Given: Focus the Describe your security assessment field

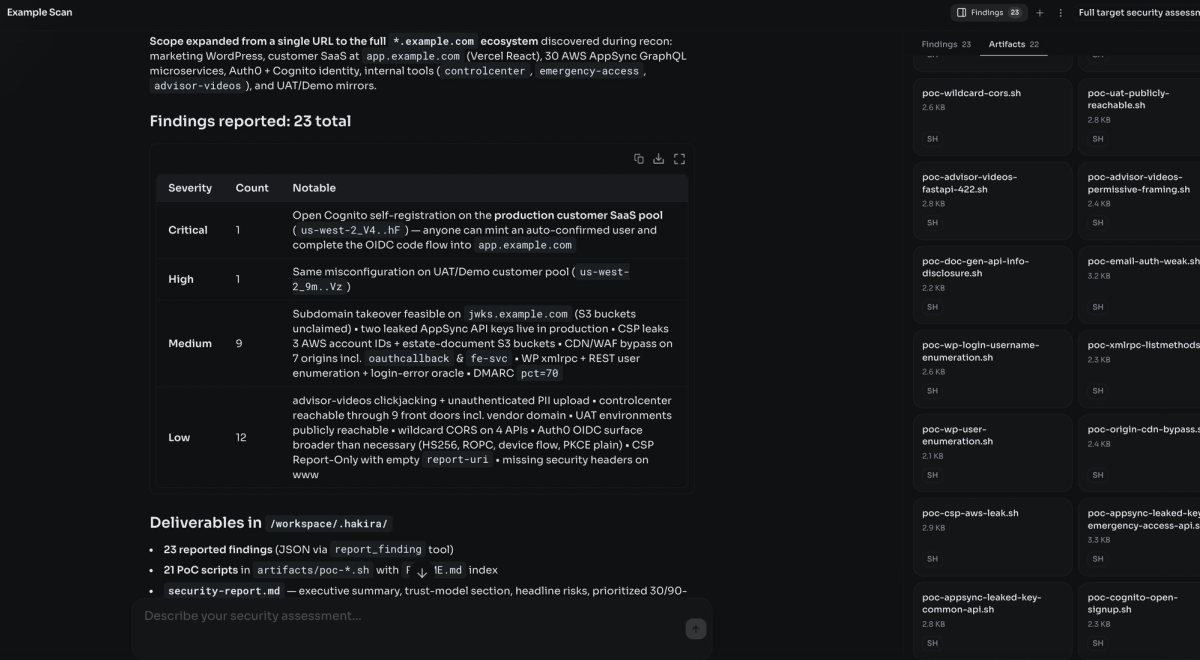Looking at the screenshot, I should [410, 616].
